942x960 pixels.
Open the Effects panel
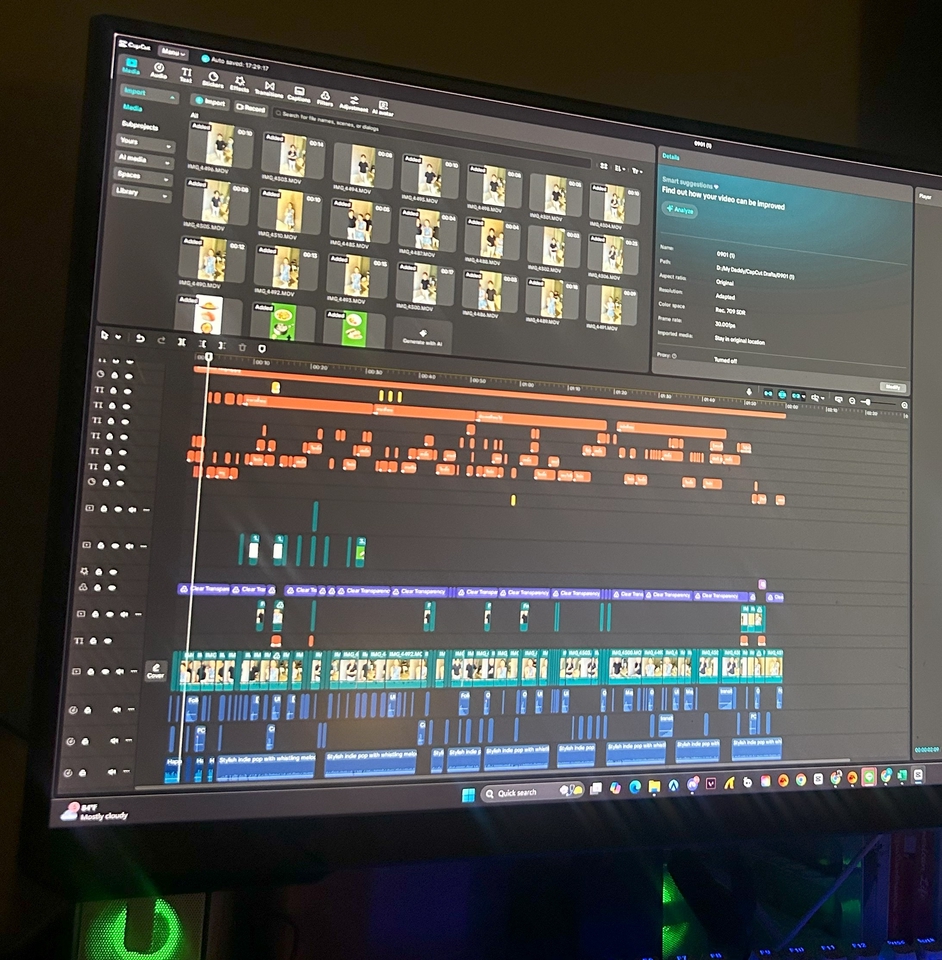[x=240, y=86]
